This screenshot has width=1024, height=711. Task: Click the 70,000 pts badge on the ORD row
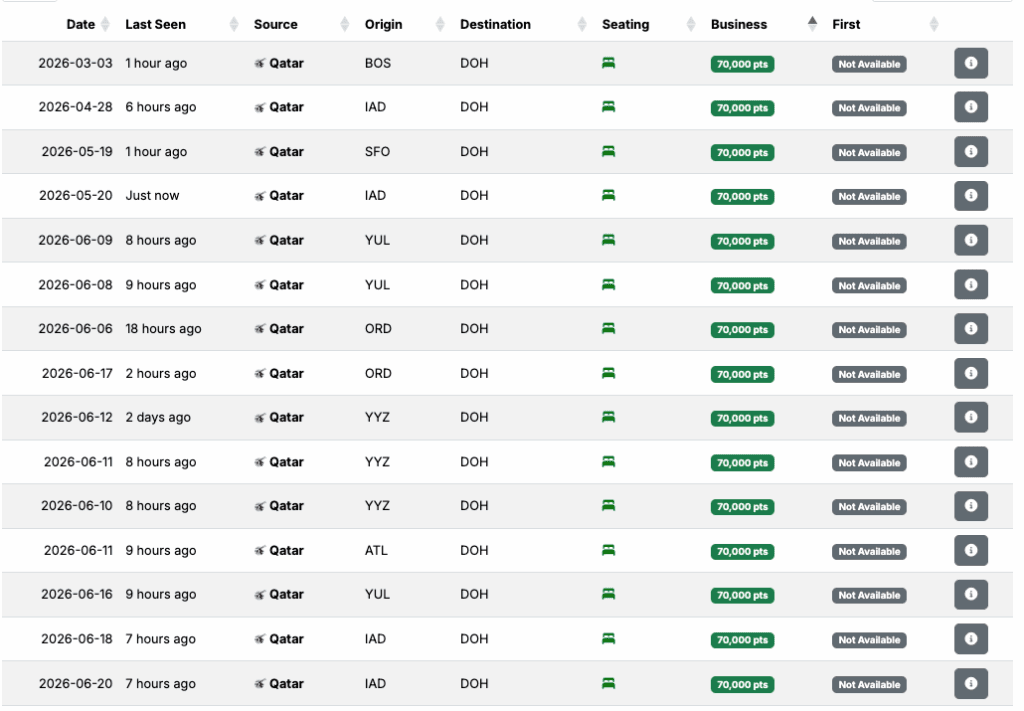tap(743, 329)
